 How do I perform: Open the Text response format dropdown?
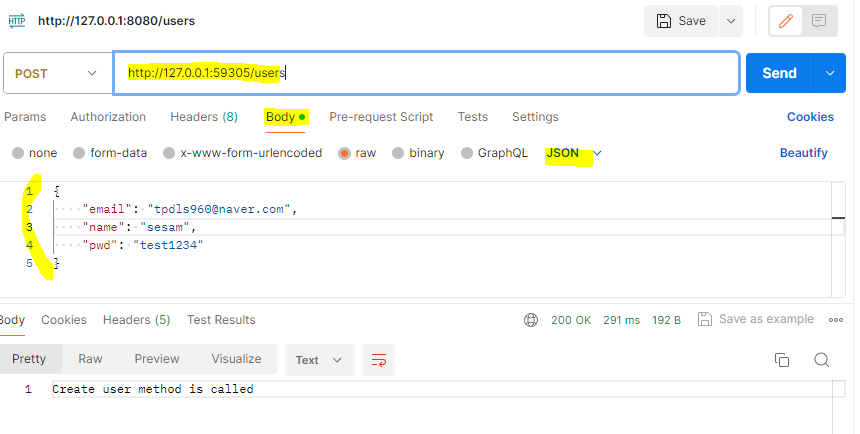pos(320,360)
